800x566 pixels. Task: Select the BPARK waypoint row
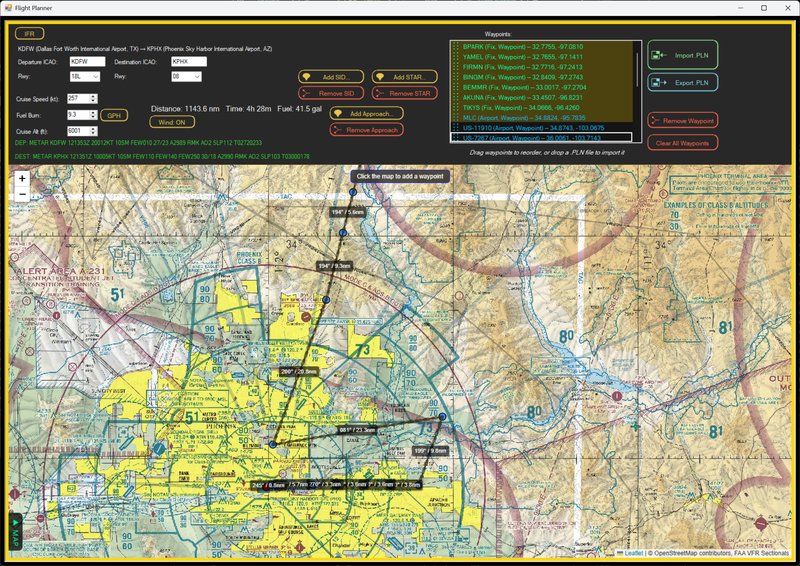click(542, 46)
